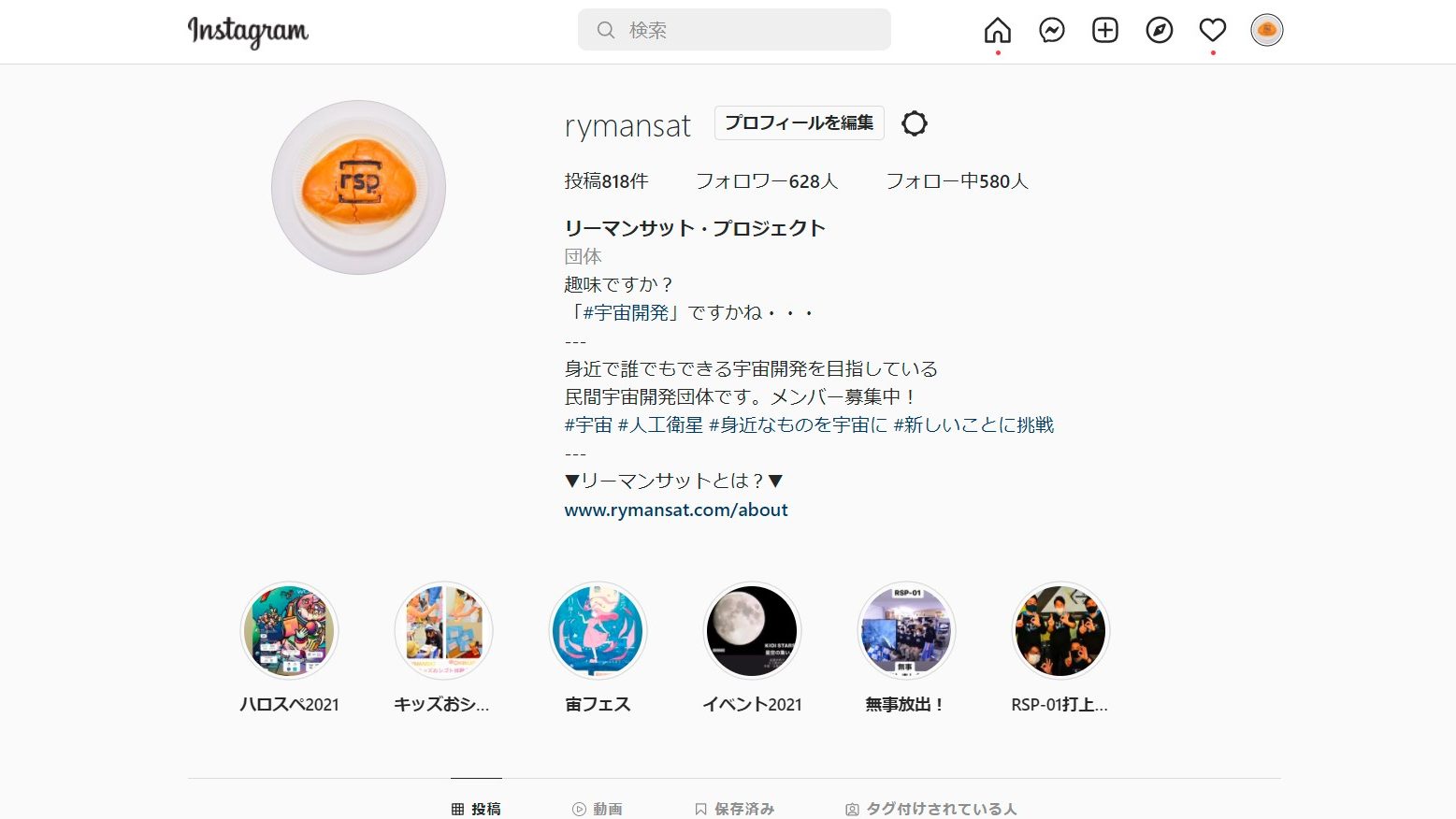
Task: Open the RSP-01打上... story highlight
Action: pos(1060,647)
